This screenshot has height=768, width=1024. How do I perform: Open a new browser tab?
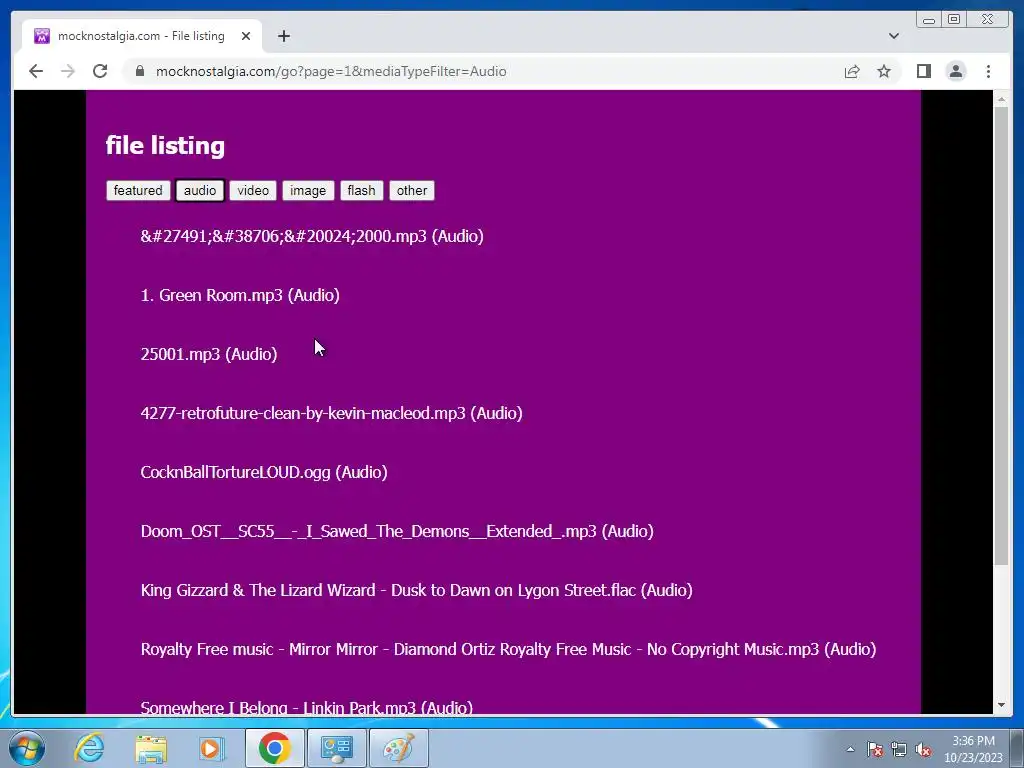[283, 37]
